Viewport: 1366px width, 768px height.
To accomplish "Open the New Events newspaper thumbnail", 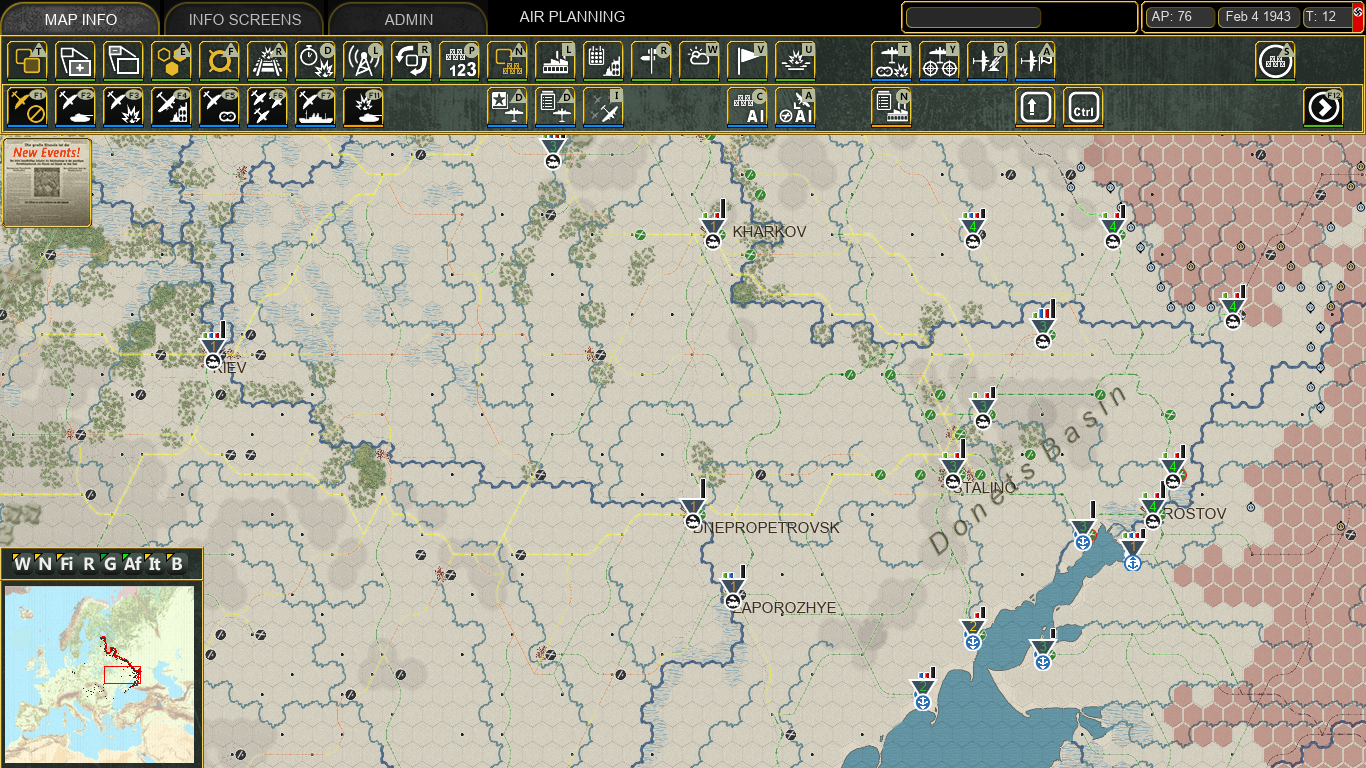I will [47, 183].
